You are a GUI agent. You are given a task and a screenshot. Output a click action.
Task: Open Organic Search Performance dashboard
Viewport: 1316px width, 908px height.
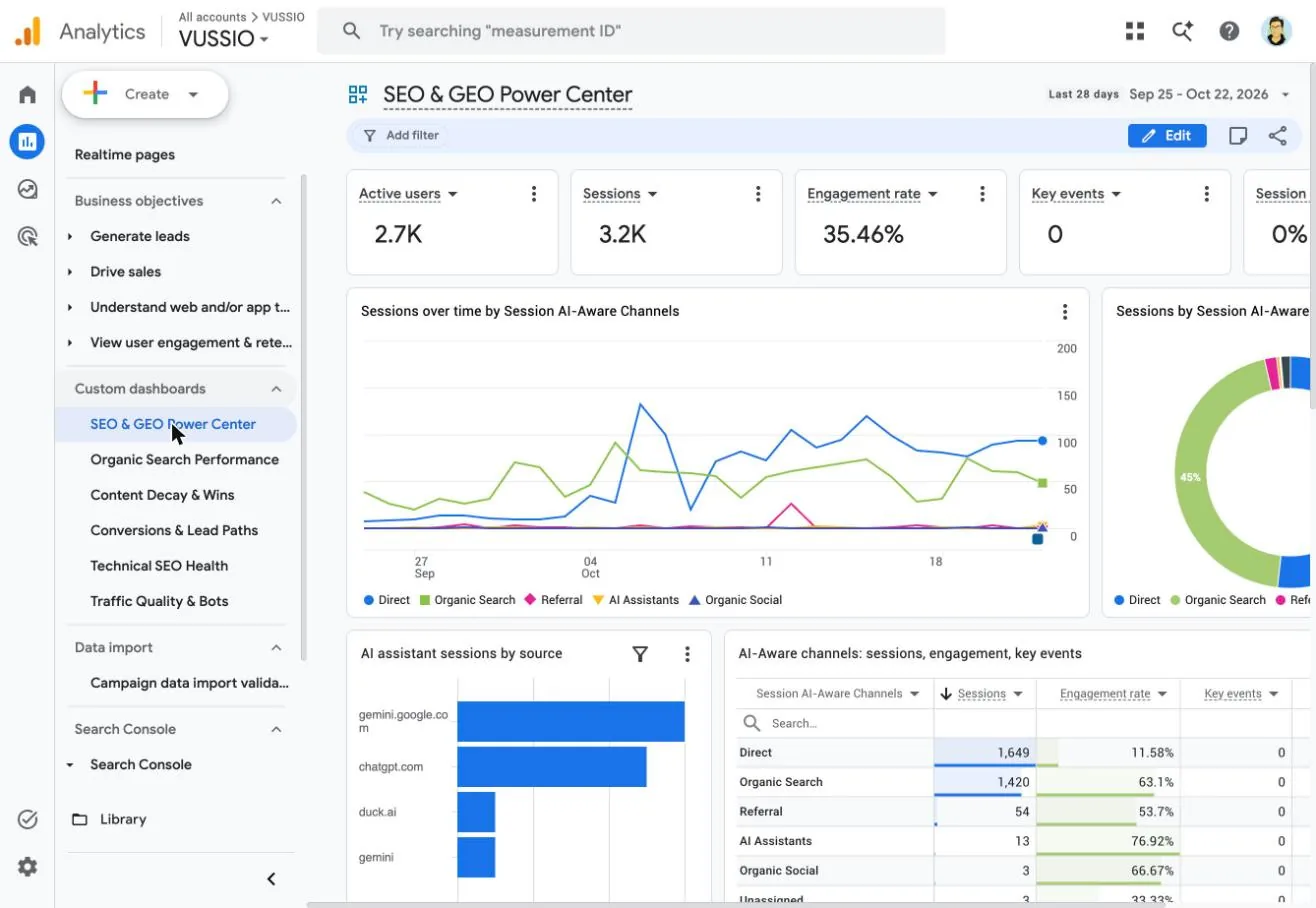coord(184,460)
